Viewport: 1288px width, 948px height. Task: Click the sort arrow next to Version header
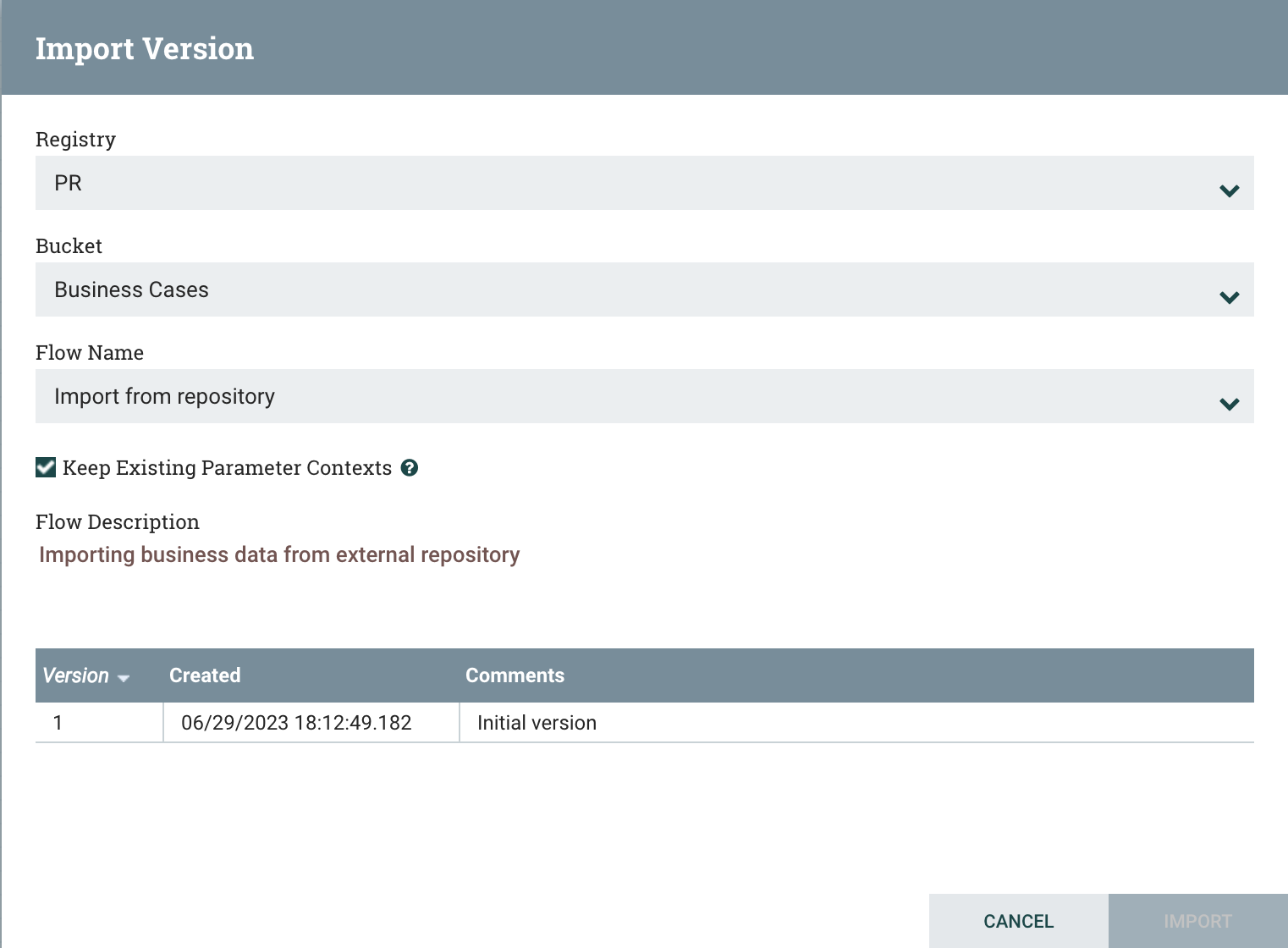pos(124,678)
